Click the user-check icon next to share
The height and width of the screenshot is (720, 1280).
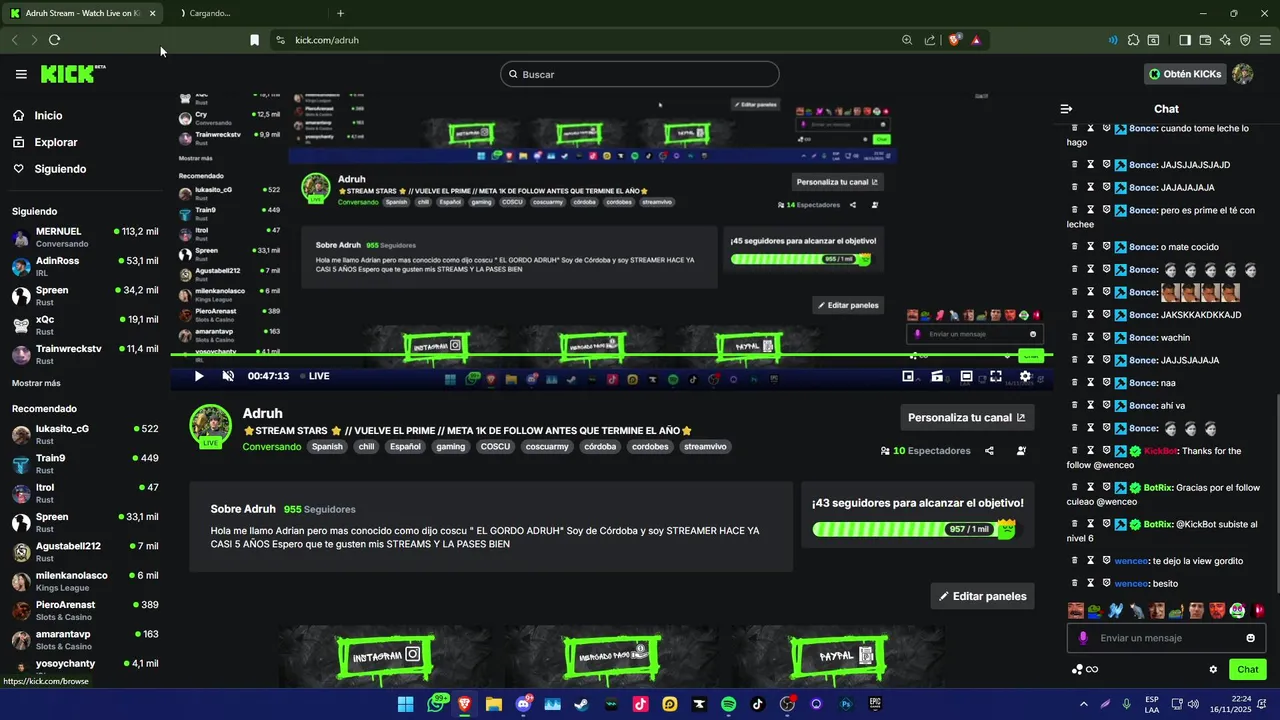pos(1021,451)
